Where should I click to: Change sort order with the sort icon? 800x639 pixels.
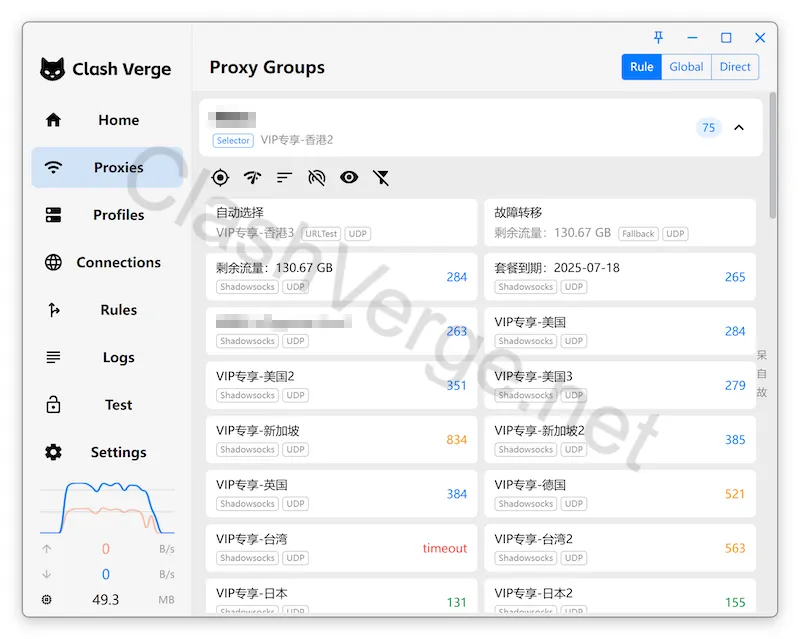coord(284,178)
